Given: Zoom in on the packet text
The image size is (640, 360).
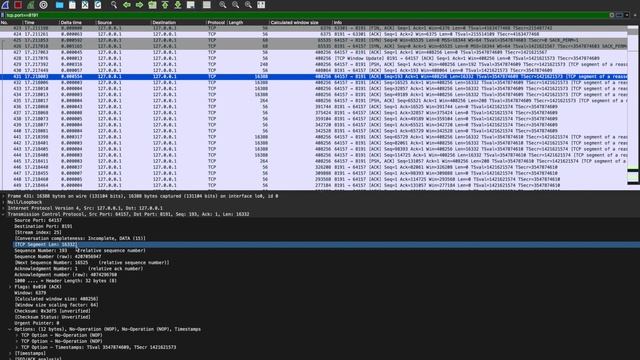Looking at the screenshot, I should (222, 5).
